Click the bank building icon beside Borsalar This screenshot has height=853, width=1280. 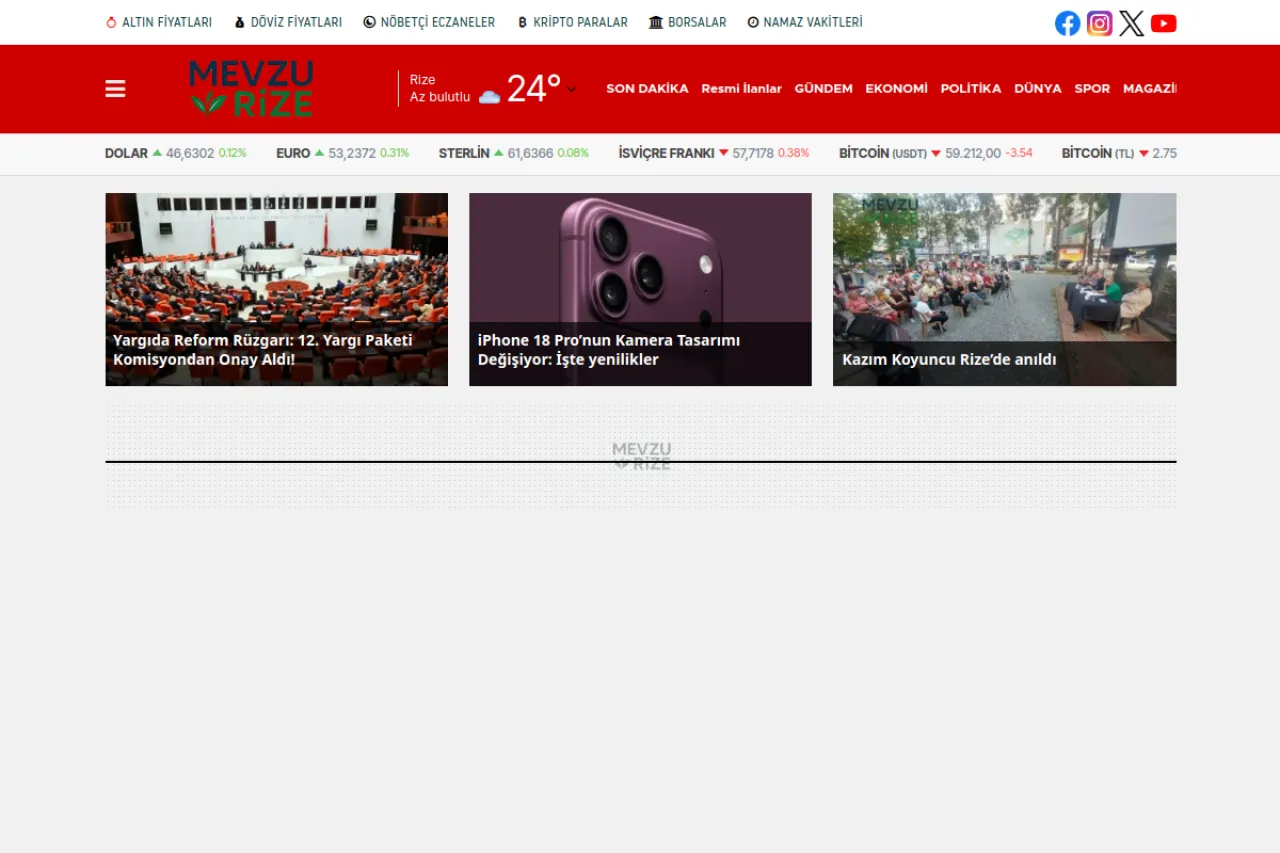click(x=656, y=22)
